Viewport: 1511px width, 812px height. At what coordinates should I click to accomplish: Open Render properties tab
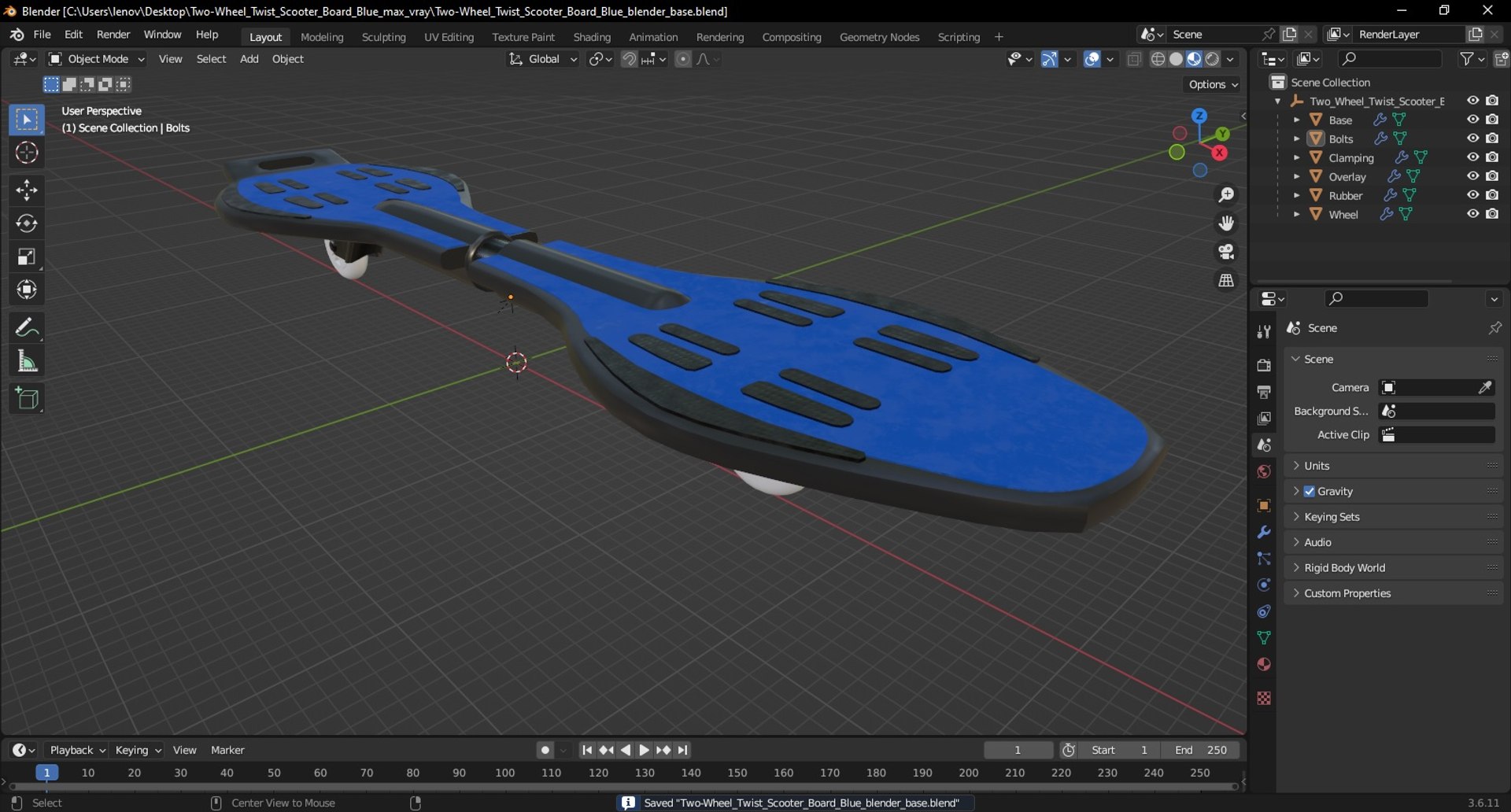pyautogui.click(x=1264, y=365)
